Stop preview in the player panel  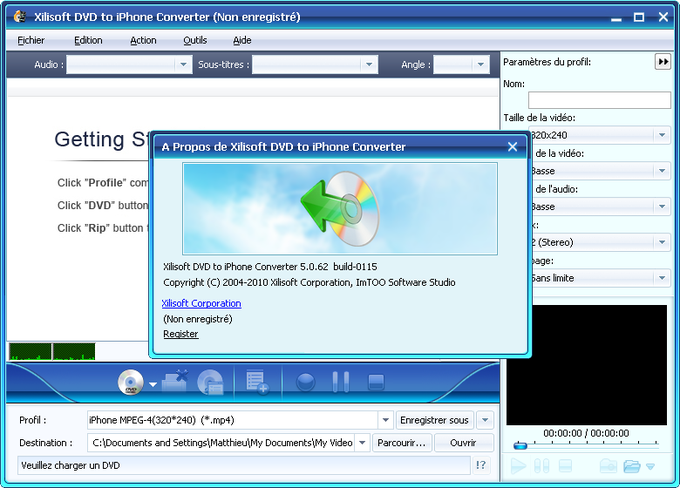pos(565,466)
